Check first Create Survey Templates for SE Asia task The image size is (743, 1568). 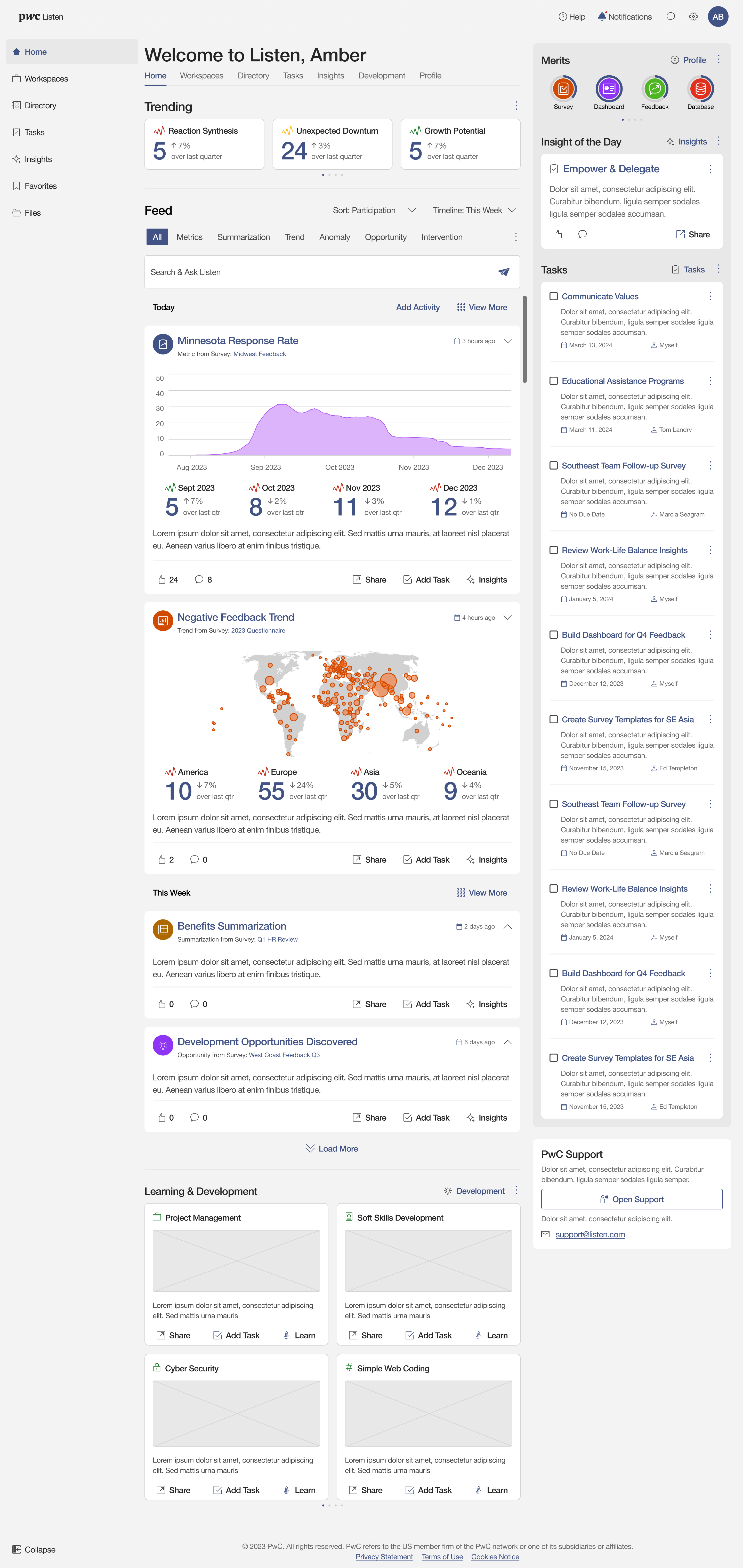(553, 720)
